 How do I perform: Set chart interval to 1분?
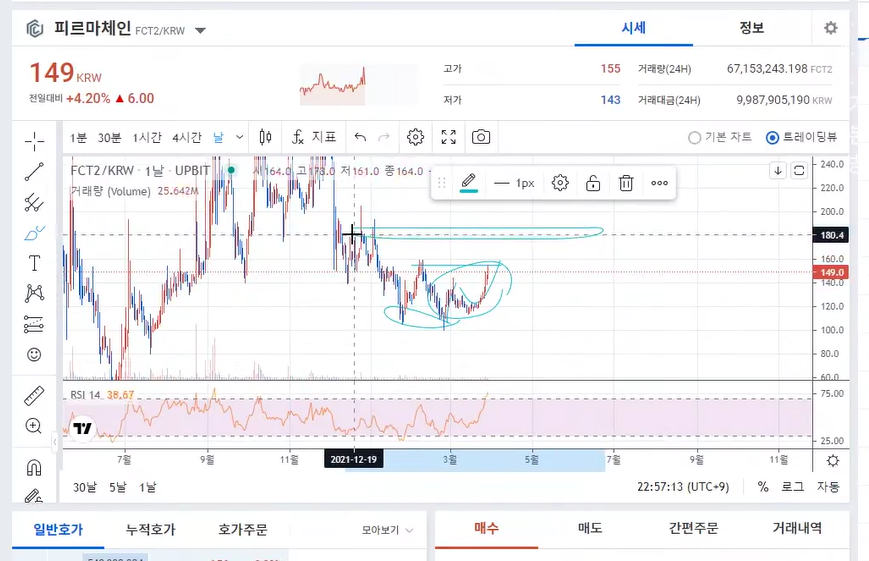pyautogui.click(x=78, y=137)
